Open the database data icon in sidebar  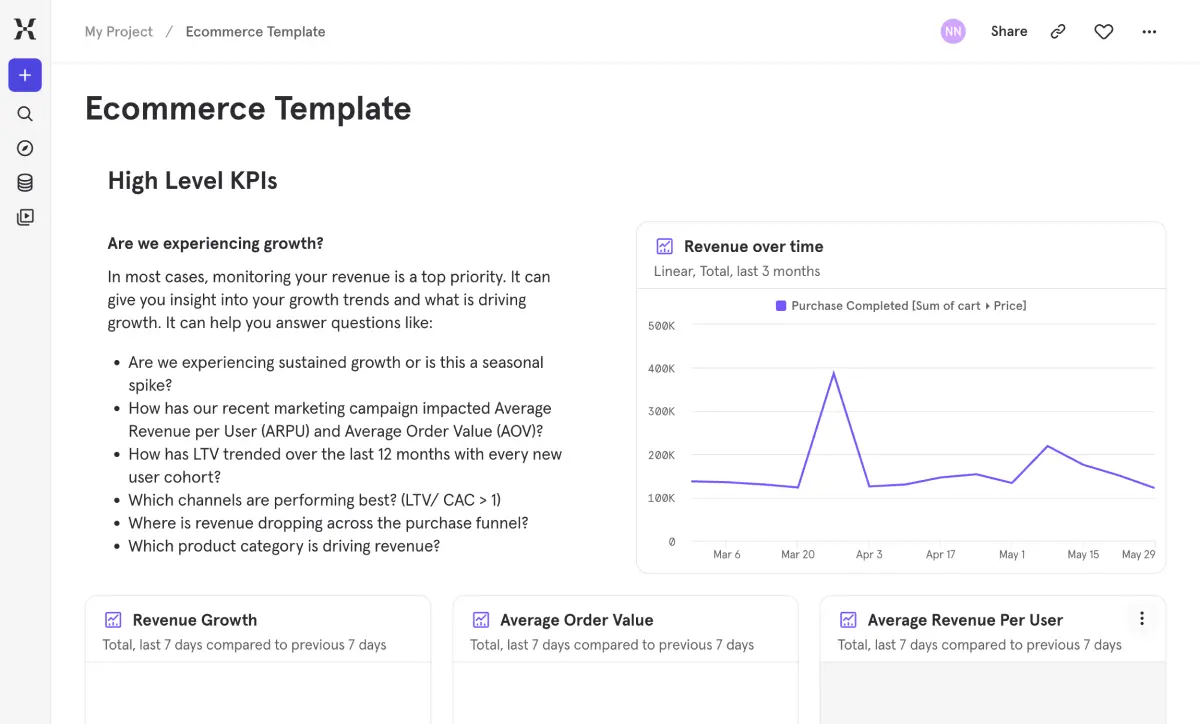(x=25, y=183)
